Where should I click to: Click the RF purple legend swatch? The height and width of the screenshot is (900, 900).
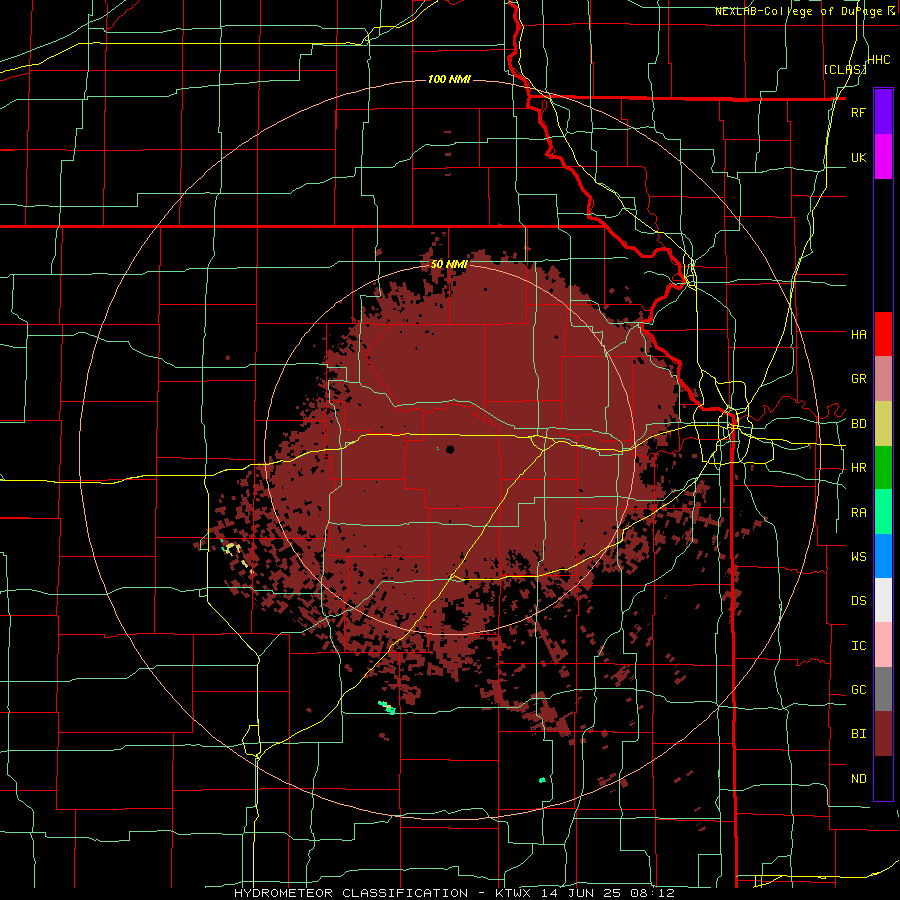[x=883, y=111]
